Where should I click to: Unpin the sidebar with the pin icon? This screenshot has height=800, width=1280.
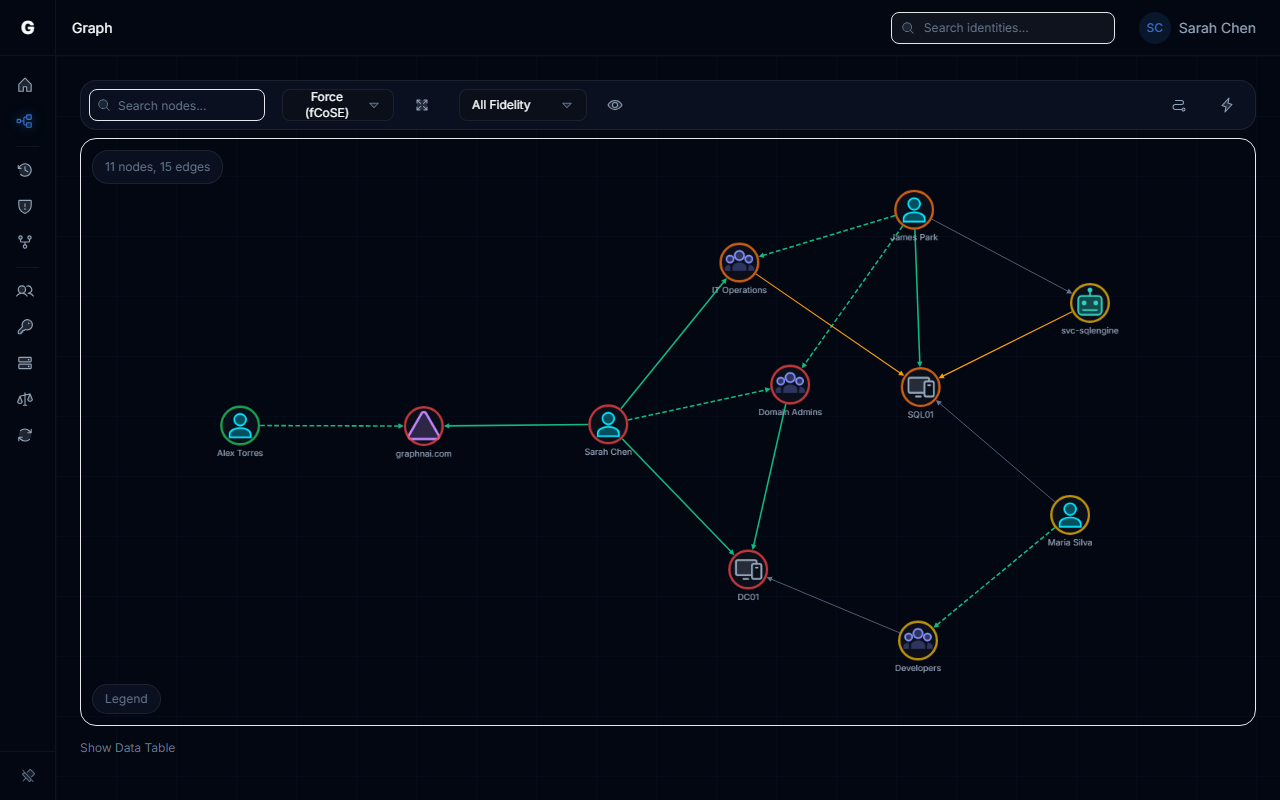(27, 776)
